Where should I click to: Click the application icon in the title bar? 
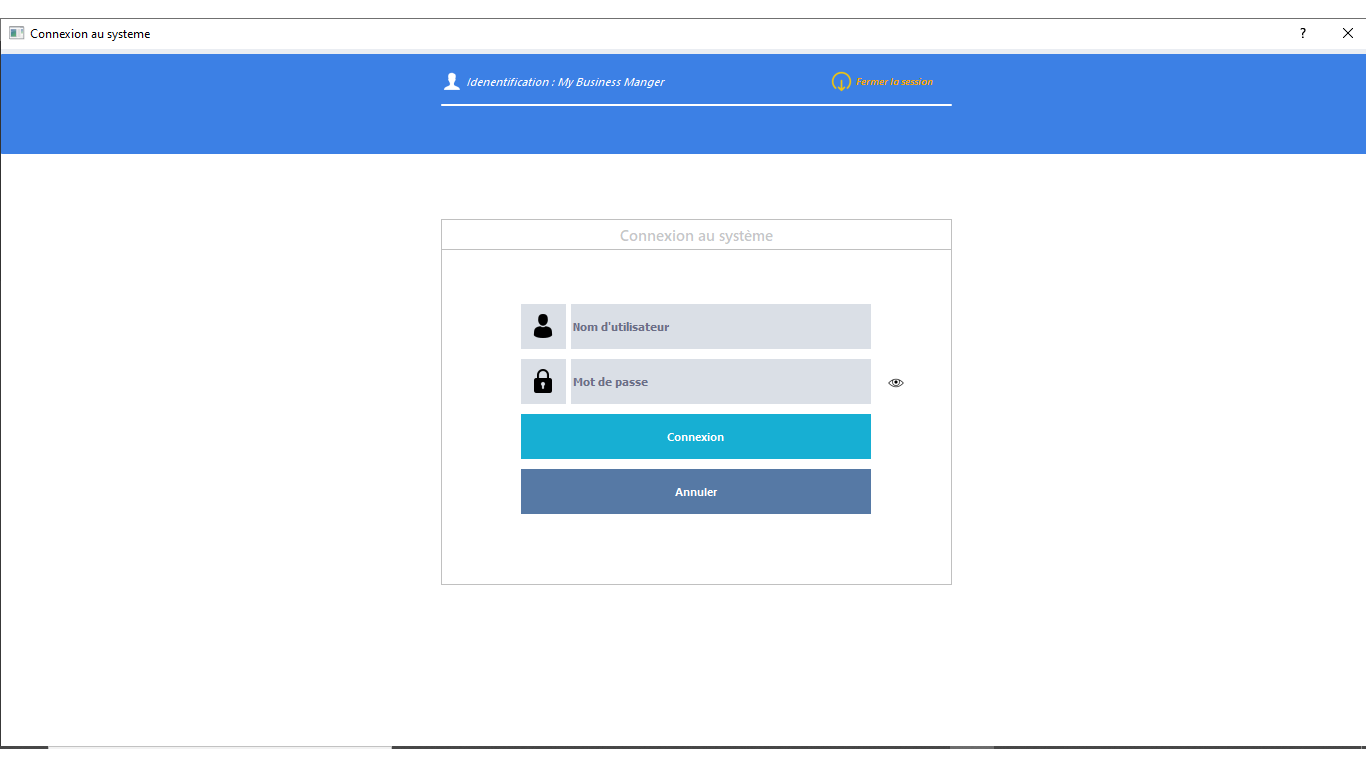(16, 32)
